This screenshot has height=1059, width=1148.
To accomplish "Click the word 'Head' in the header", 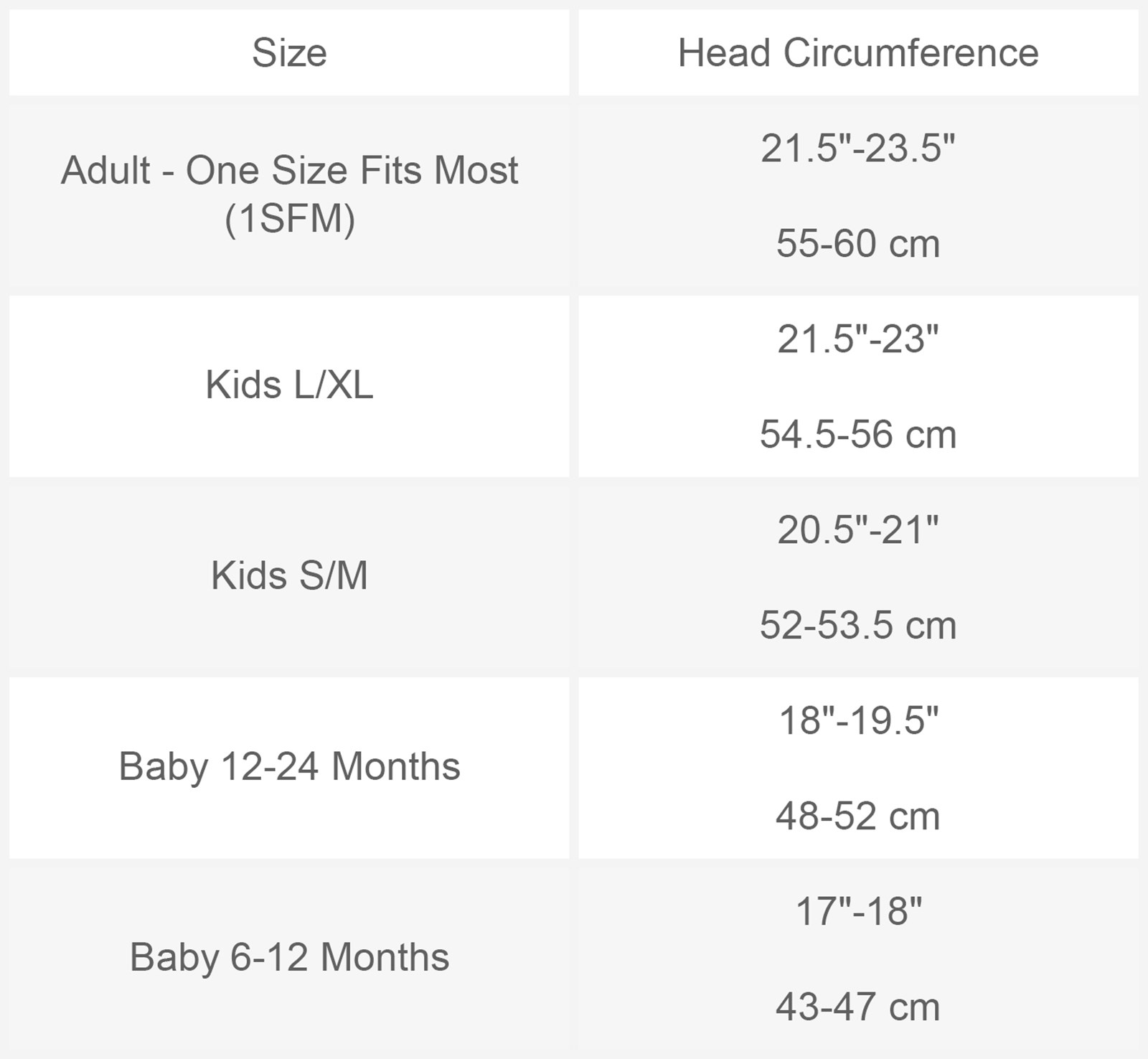I will [724, 53].
